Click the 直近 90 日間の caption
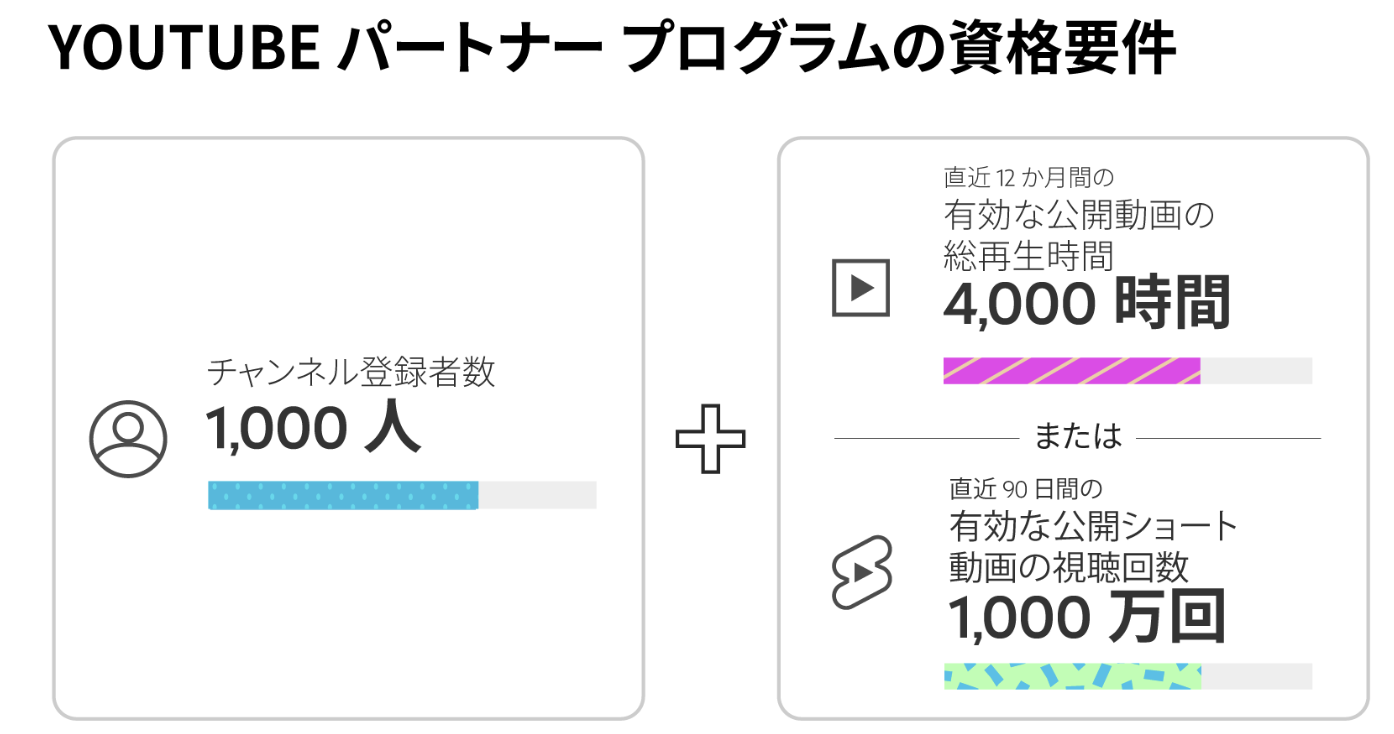Image resolution: width=1394 pixels, height=734 pixels. click(1025, 489)
